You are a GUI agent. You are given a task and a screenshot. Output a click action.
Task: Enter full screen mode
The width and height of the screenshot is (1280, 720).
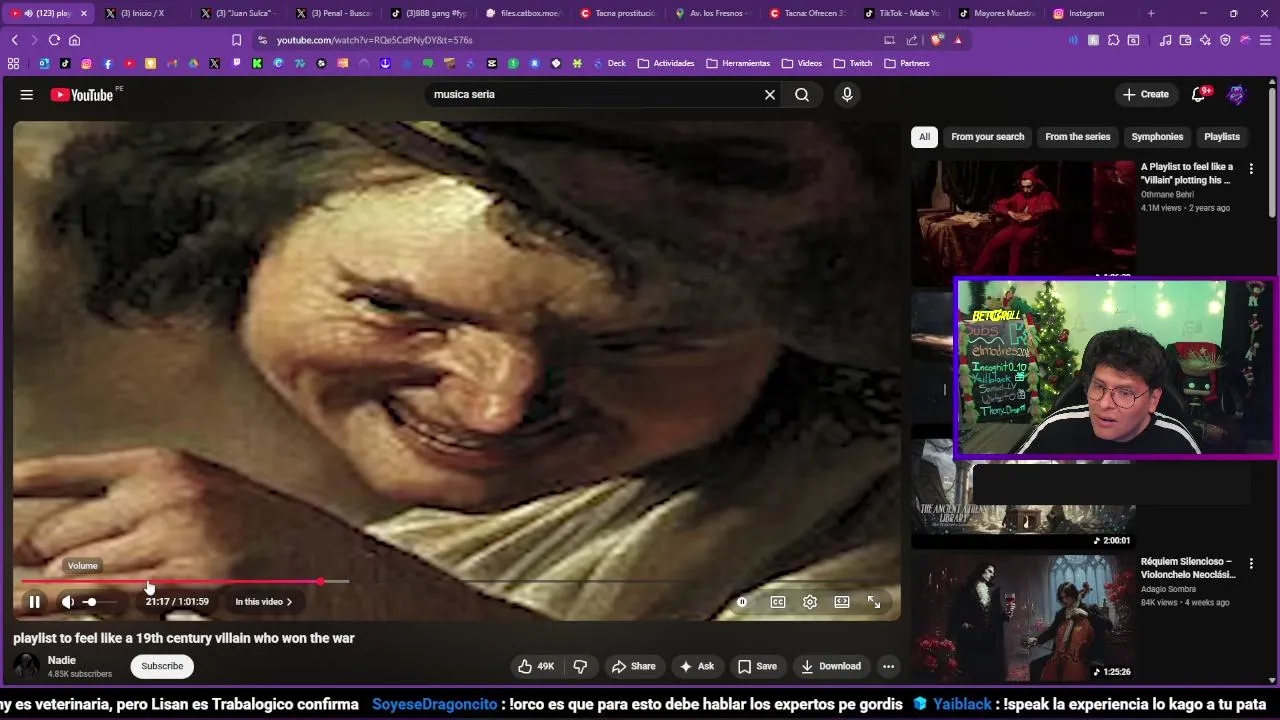tap(874, 602)
